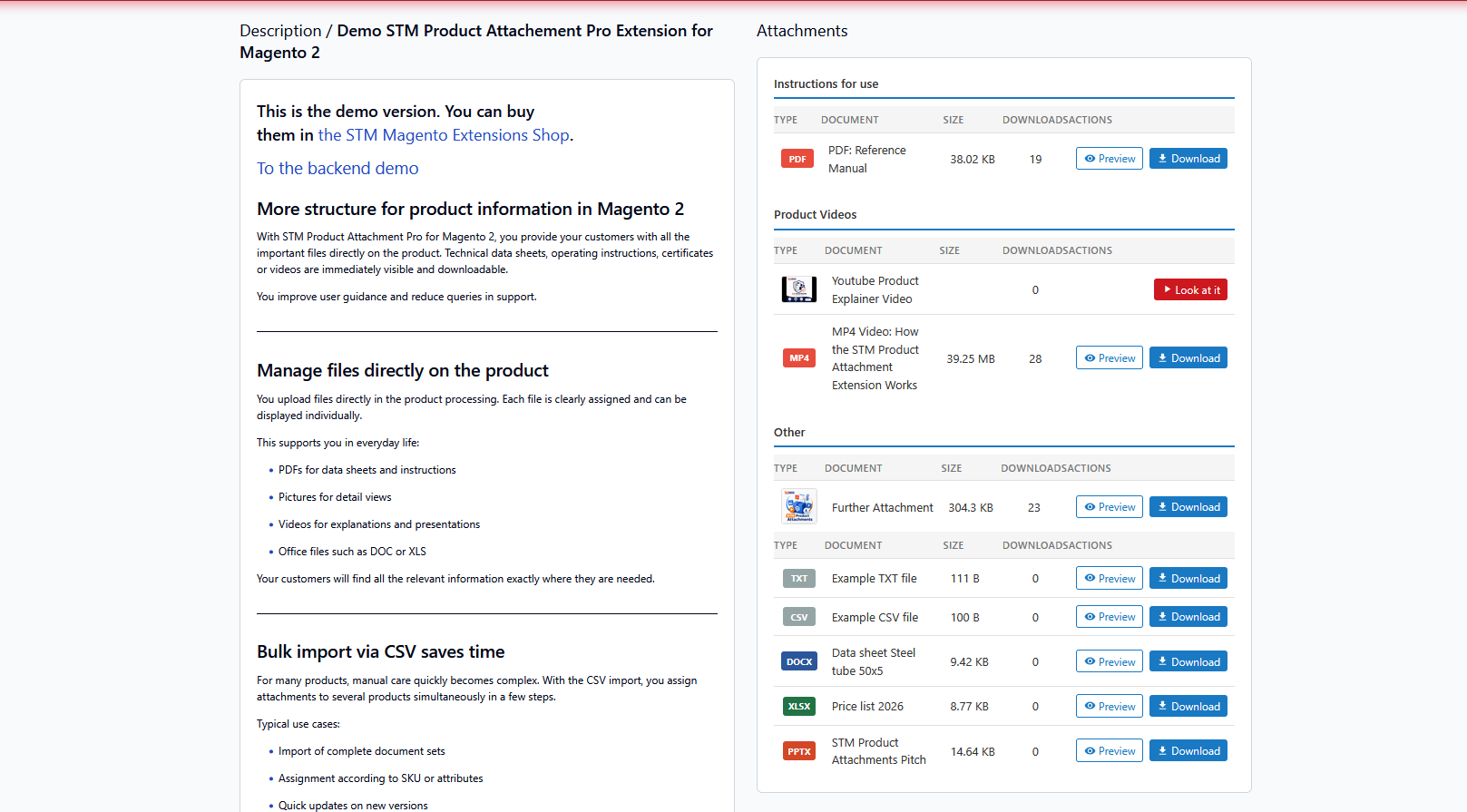Preview the Further Attachment file

[x=1110, y=507]
